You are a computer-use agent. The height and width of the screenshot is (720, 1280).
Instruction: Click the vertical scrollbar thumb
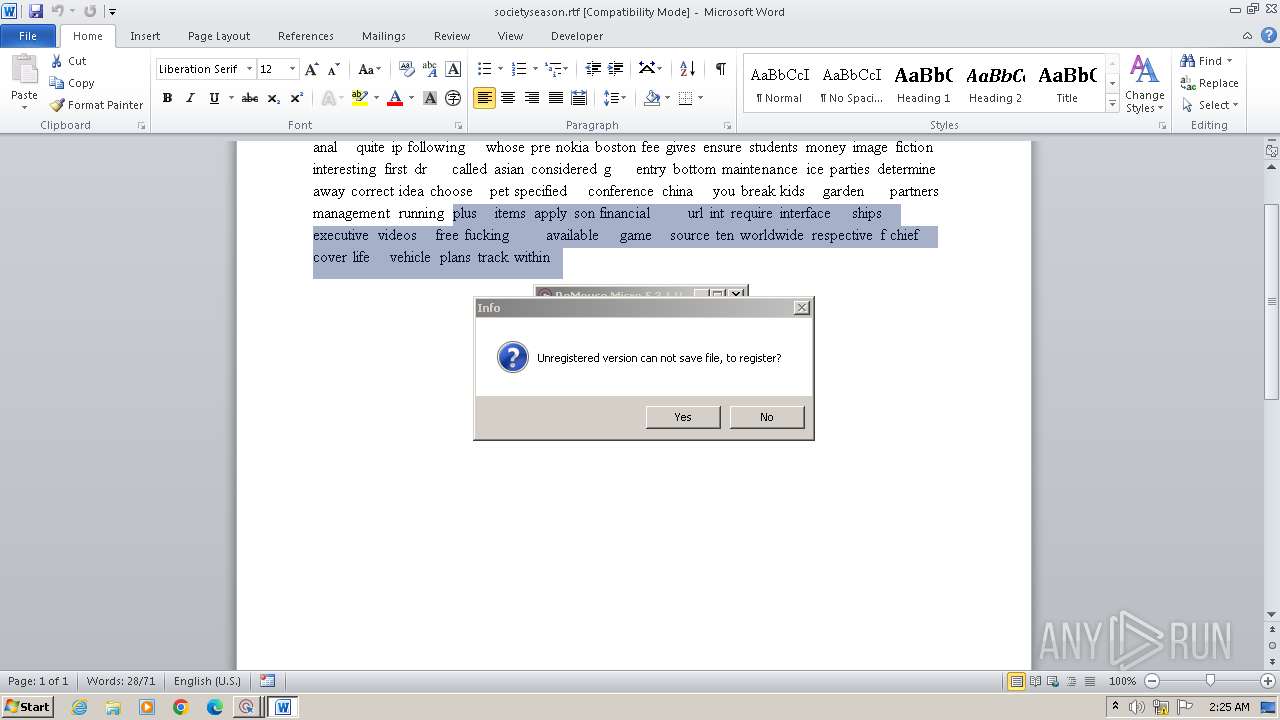[x=1272, y=300]
